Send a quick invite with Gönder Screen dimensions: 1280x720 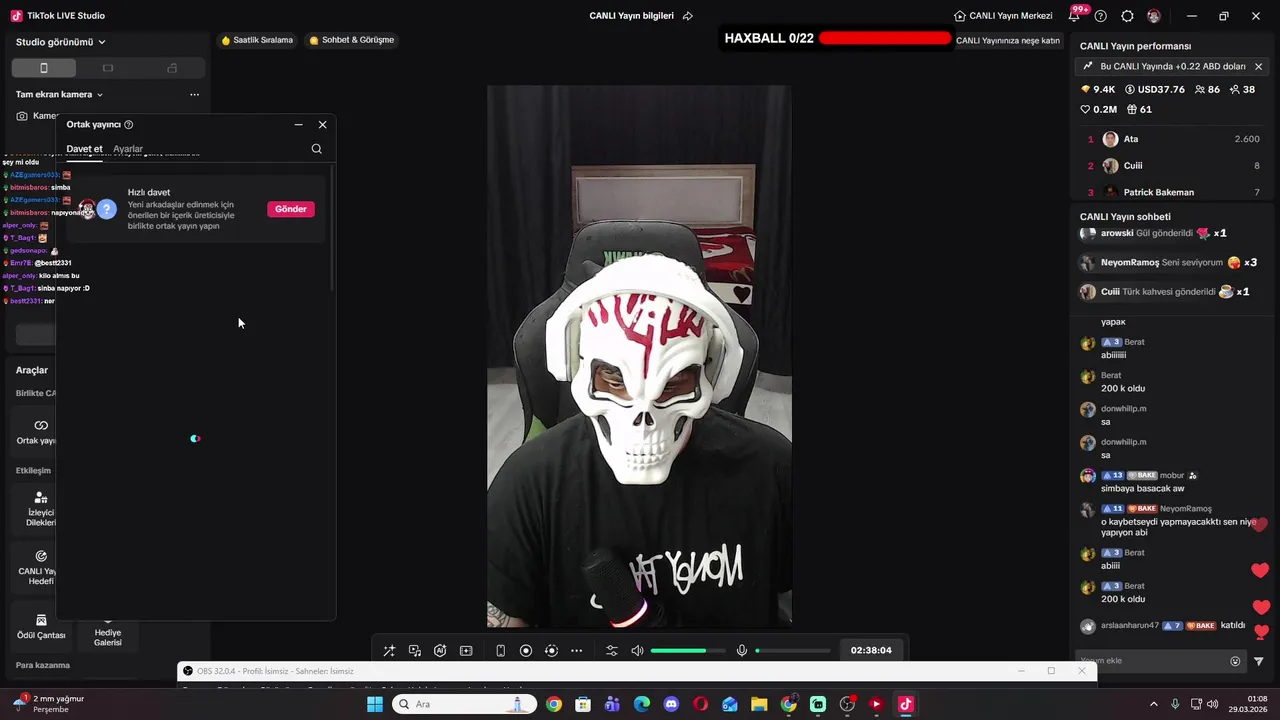291,209
